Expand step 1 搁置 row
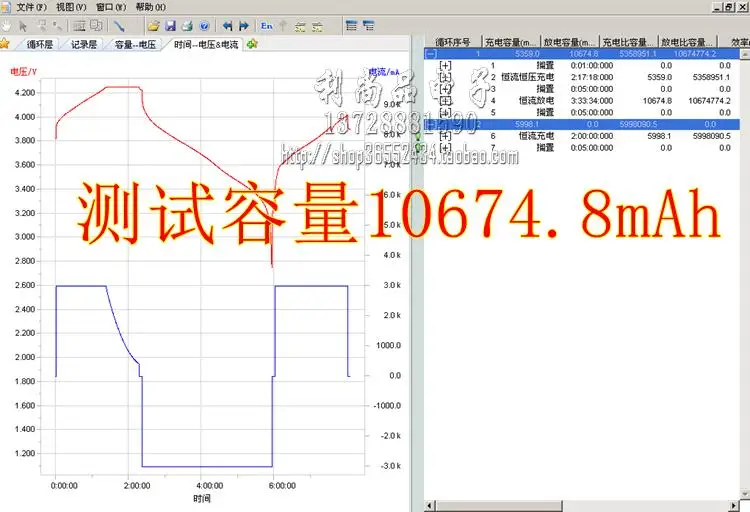The height and width of the screenshot is (512, 750). click(x=445, y=66)
